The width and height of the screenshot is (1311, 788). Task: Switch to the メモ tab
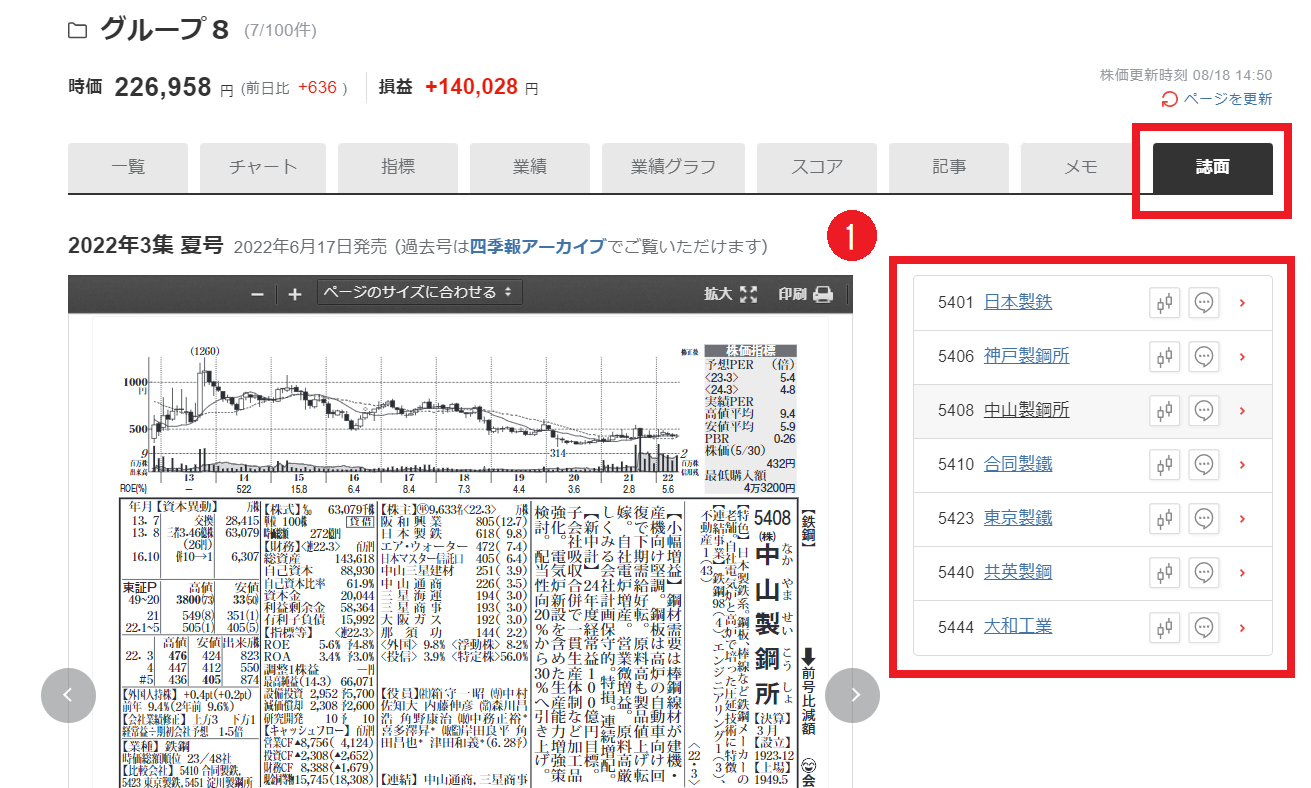(1081, 168)
